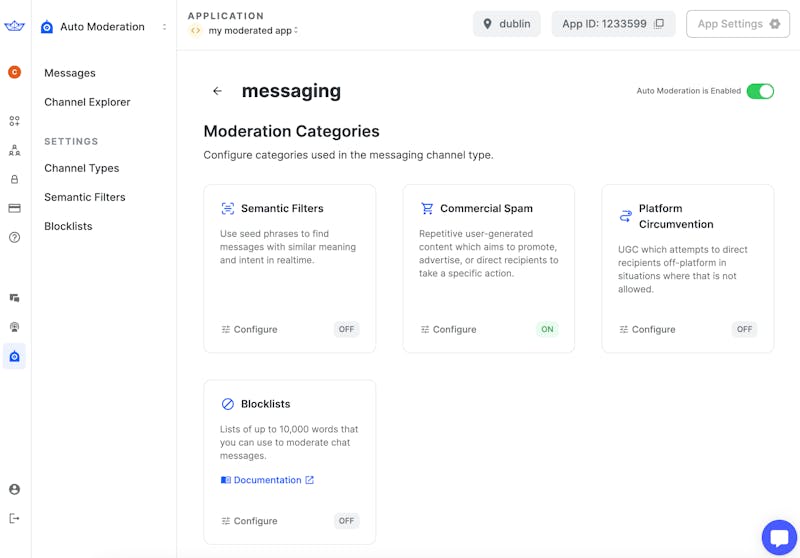Open the video product icon in sidebar
The height and width of the screenshot is (558, 800).
pyautogui.click(x=14, y=327)
